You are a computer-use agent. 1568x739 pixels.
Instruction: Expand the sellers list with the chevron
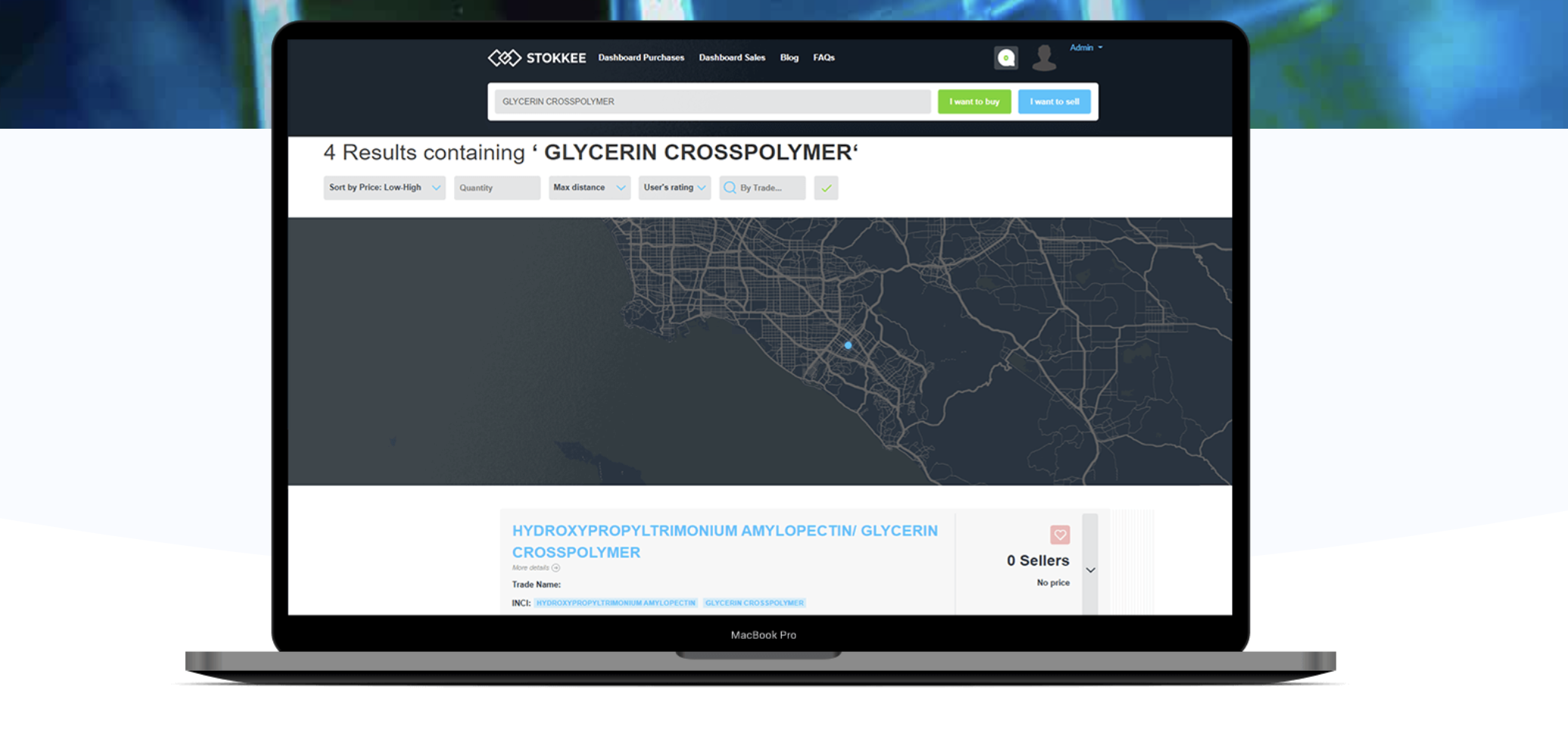coord(1090,570)
